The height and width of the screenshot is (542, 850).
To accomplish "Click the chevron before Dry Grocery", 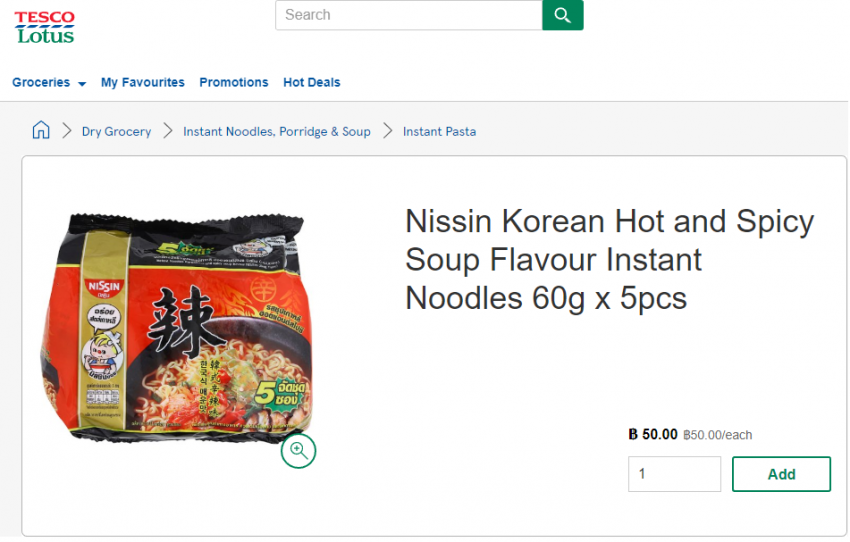I will pos(67,131).
